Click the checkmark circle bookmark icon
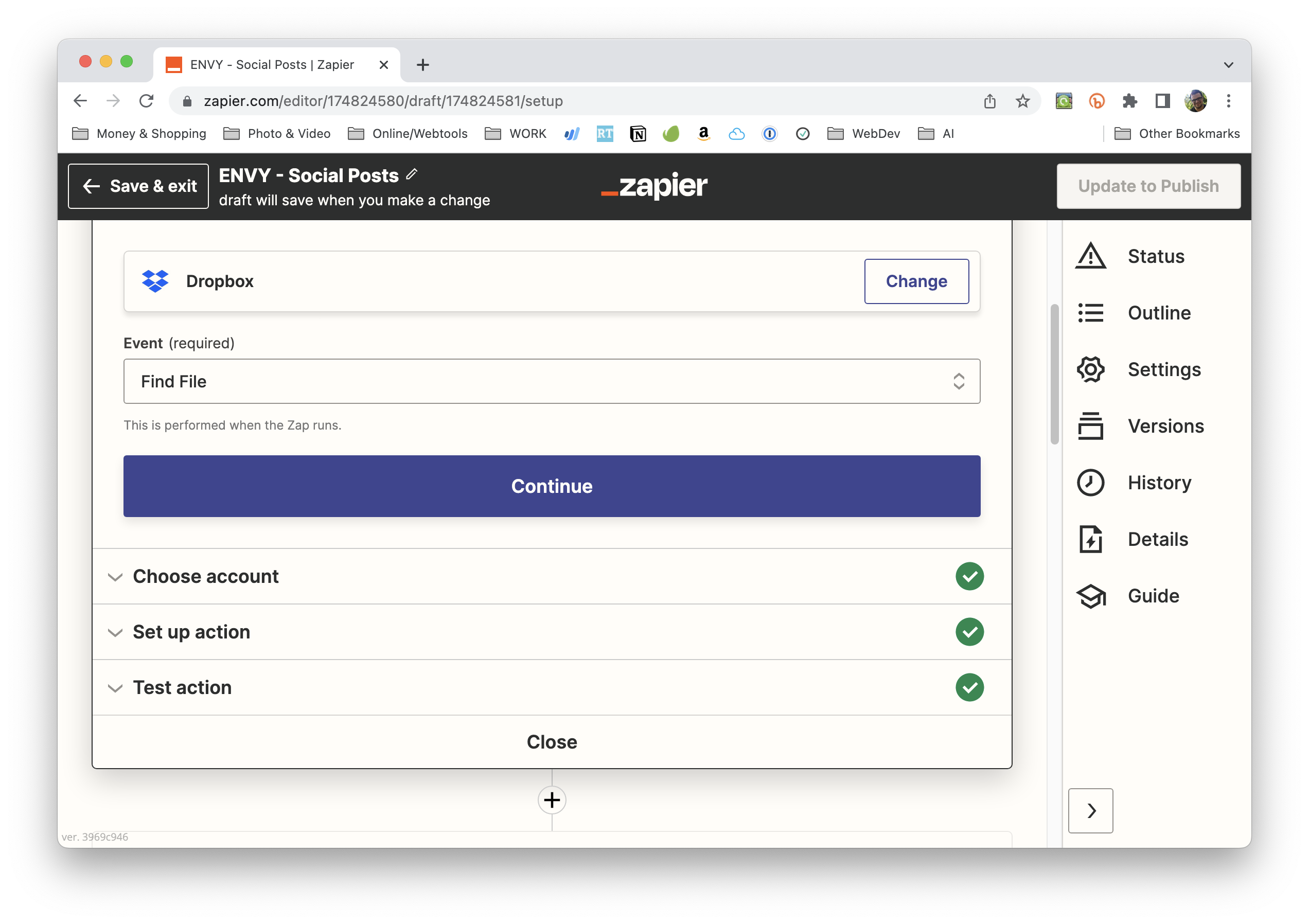Screen dimensions: 1309x924 803,133
